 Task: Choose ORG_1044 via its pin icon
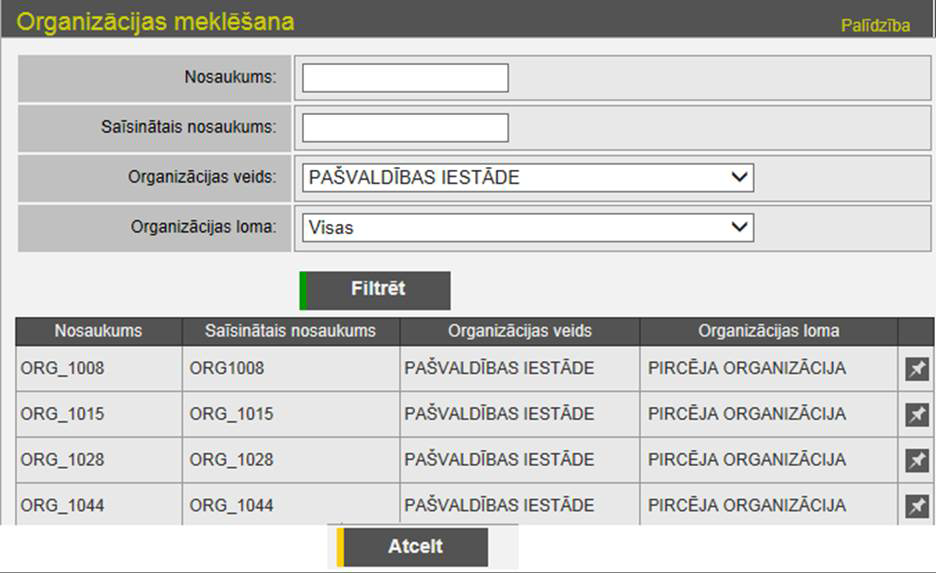click(916, 506)
